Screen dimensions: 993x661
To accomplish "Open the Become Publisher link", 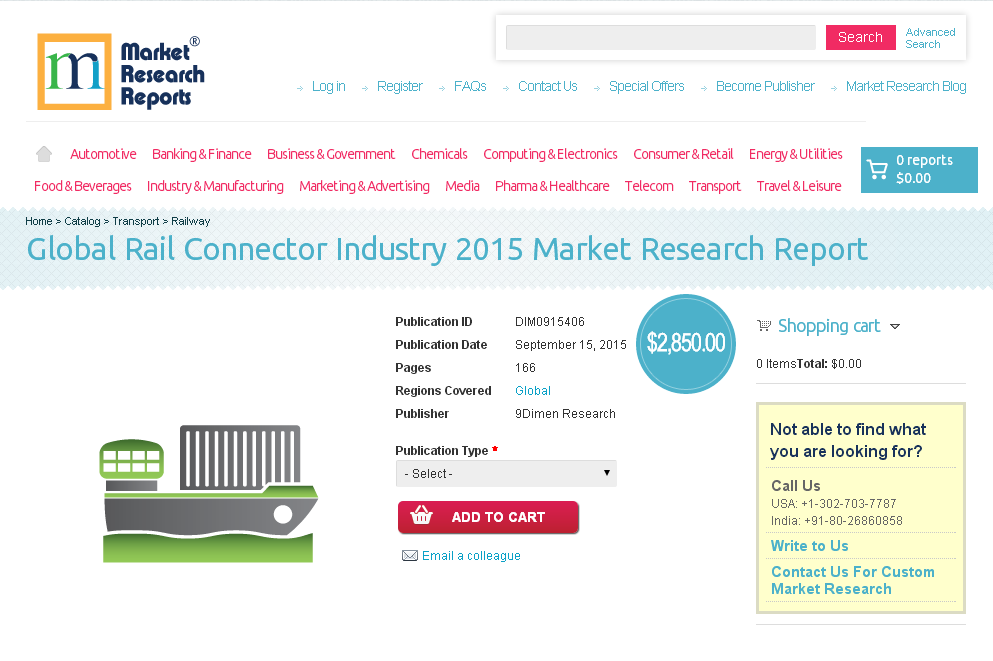I will click(x=765, y=86).
